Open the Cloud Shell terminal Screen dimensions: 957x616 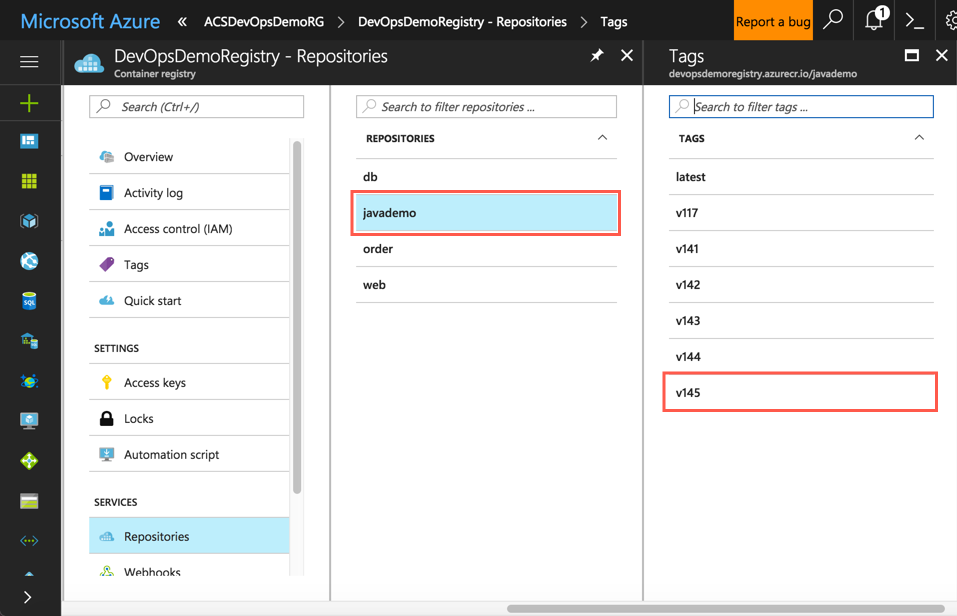pyautogui.click(x=913, y=20)
